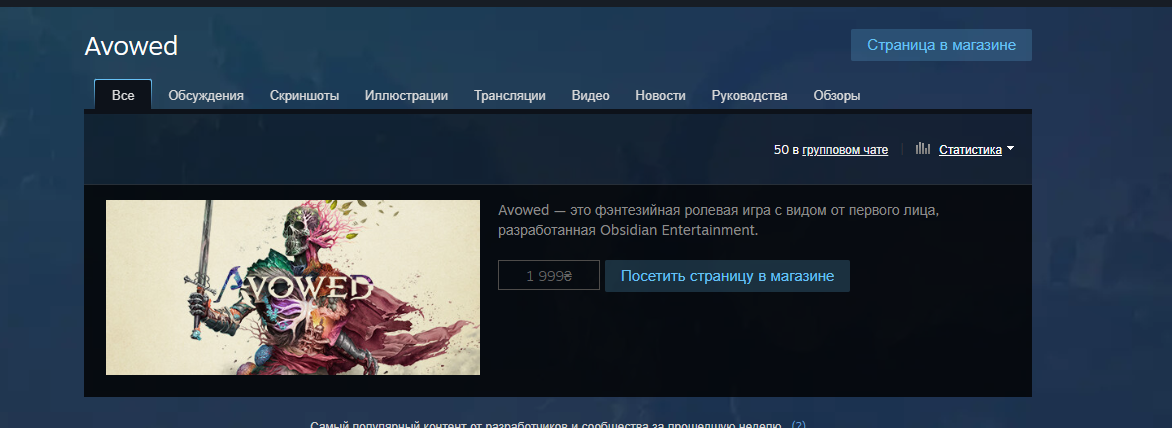This screenshot has width=1172, height=428.
Task: Click the Avowed page title heading
Action: [x=132, y=46]
